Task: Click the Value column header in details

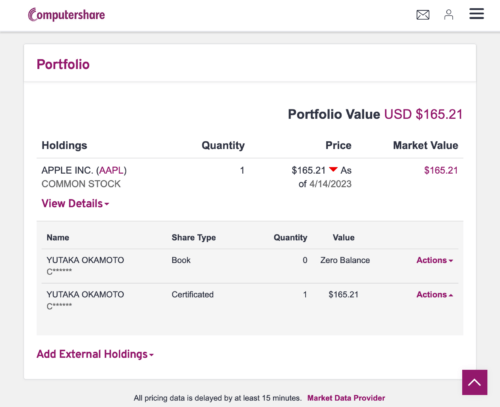Action: [343, 237]
